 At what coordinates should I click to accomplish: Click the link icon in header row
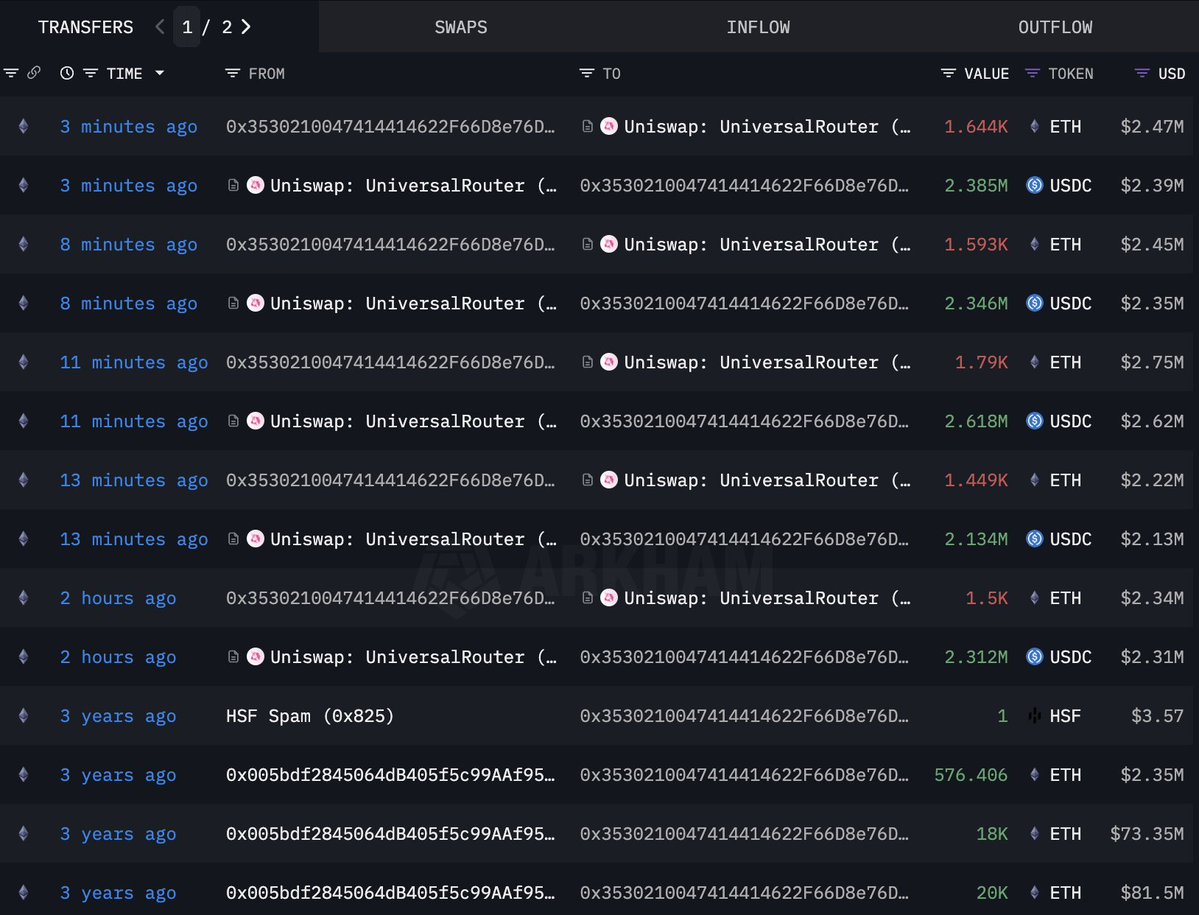[x=34, y=73]
